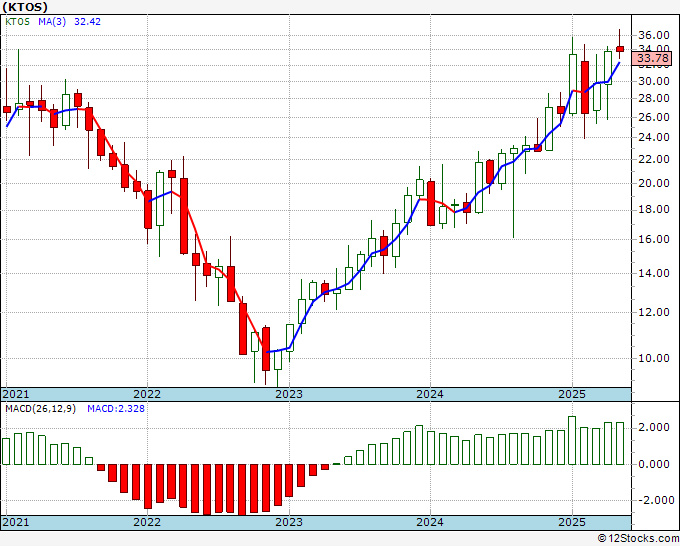Click the last green MACD histogram bar

[x=620, y=443]
